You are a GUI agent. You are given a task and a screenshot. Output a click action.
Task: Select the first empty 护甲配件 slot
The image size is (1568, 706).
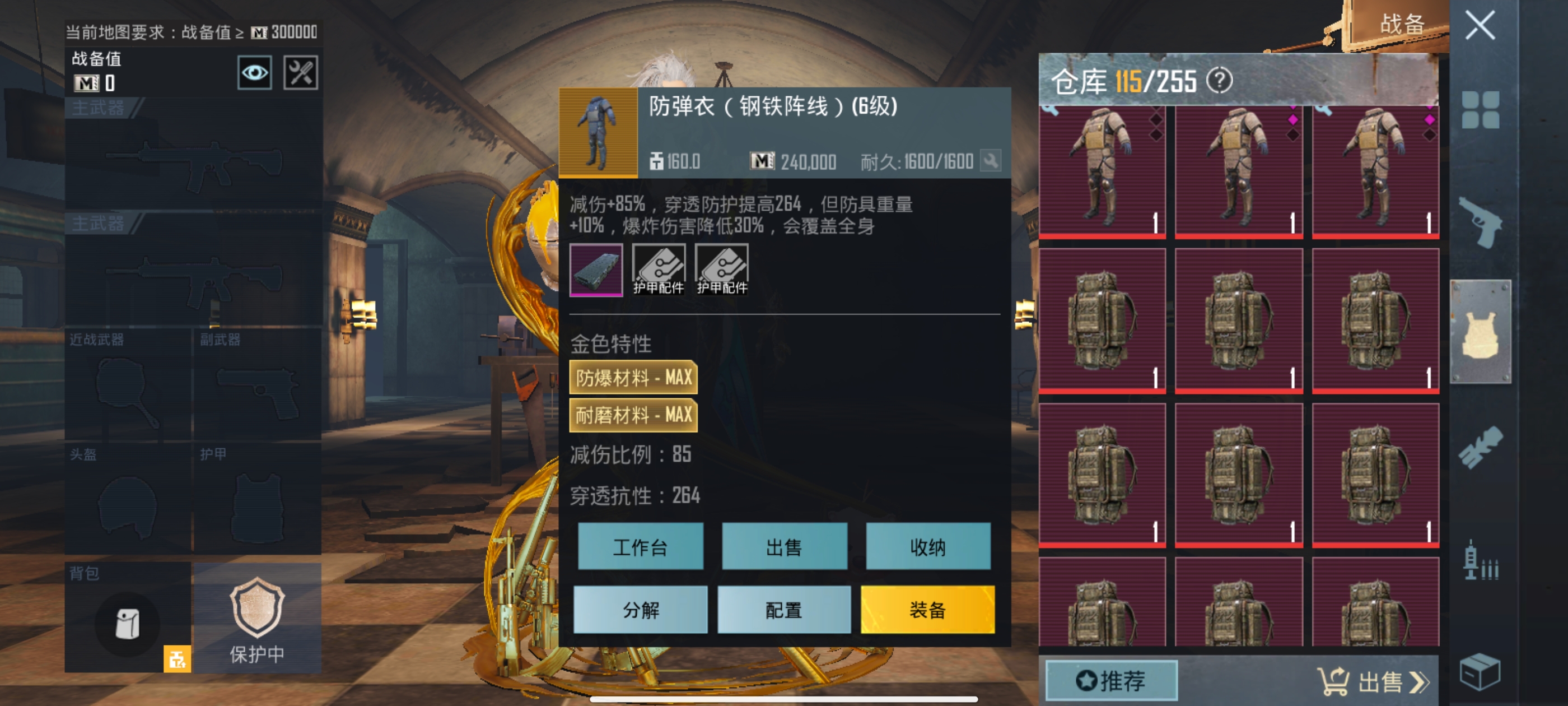(659, 270)
